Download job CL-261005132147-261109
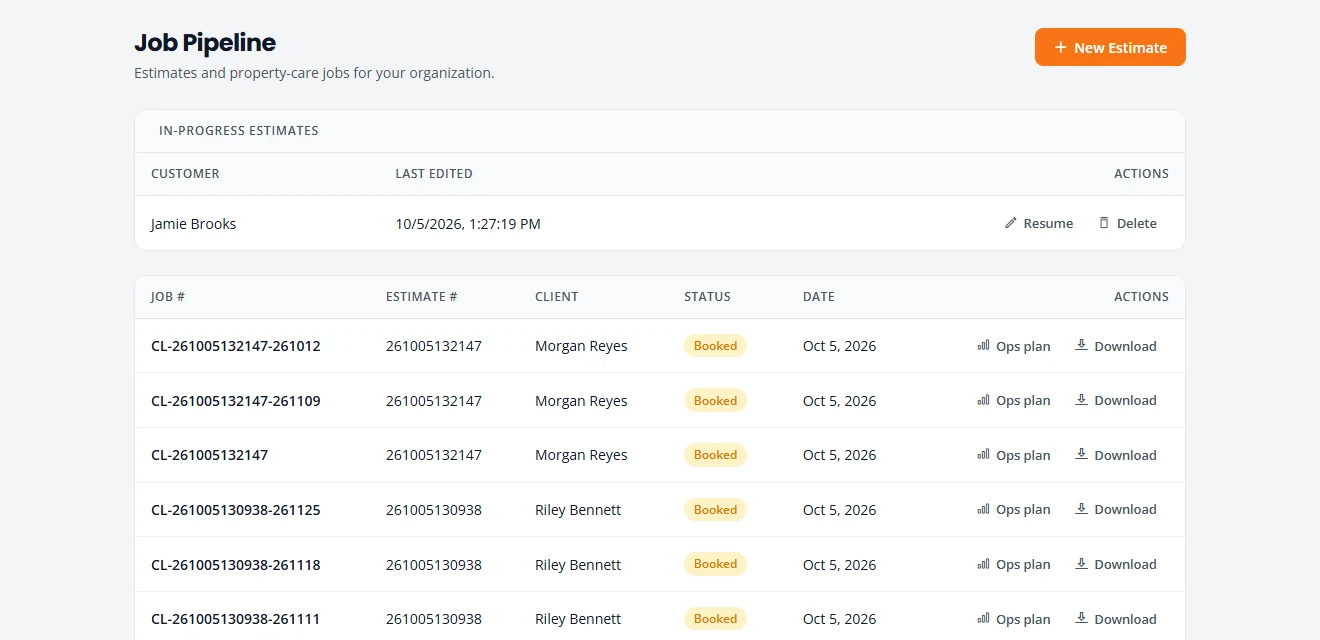This screenshot has width=1320, height=640. coord(1115,400)
